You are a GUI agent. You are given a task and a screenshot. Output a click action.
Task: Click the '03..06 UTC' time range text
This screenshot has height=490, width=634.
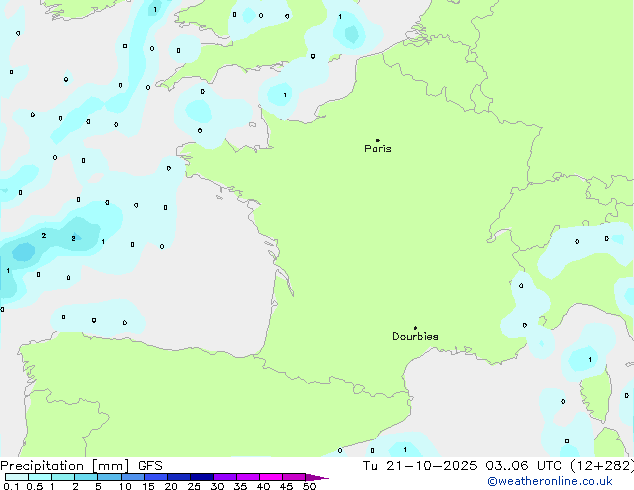[523, 466]
